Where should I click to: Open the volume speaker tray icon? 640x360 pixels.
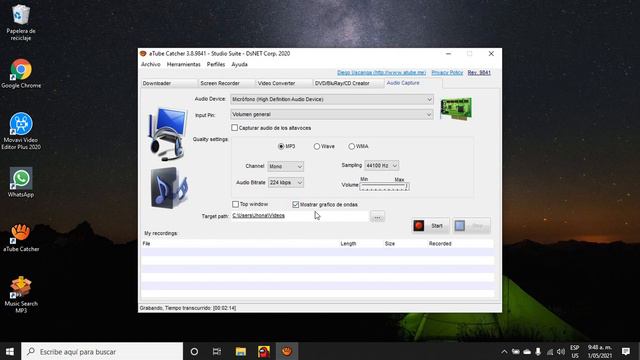pyautogui.click(x=561, y=351)
